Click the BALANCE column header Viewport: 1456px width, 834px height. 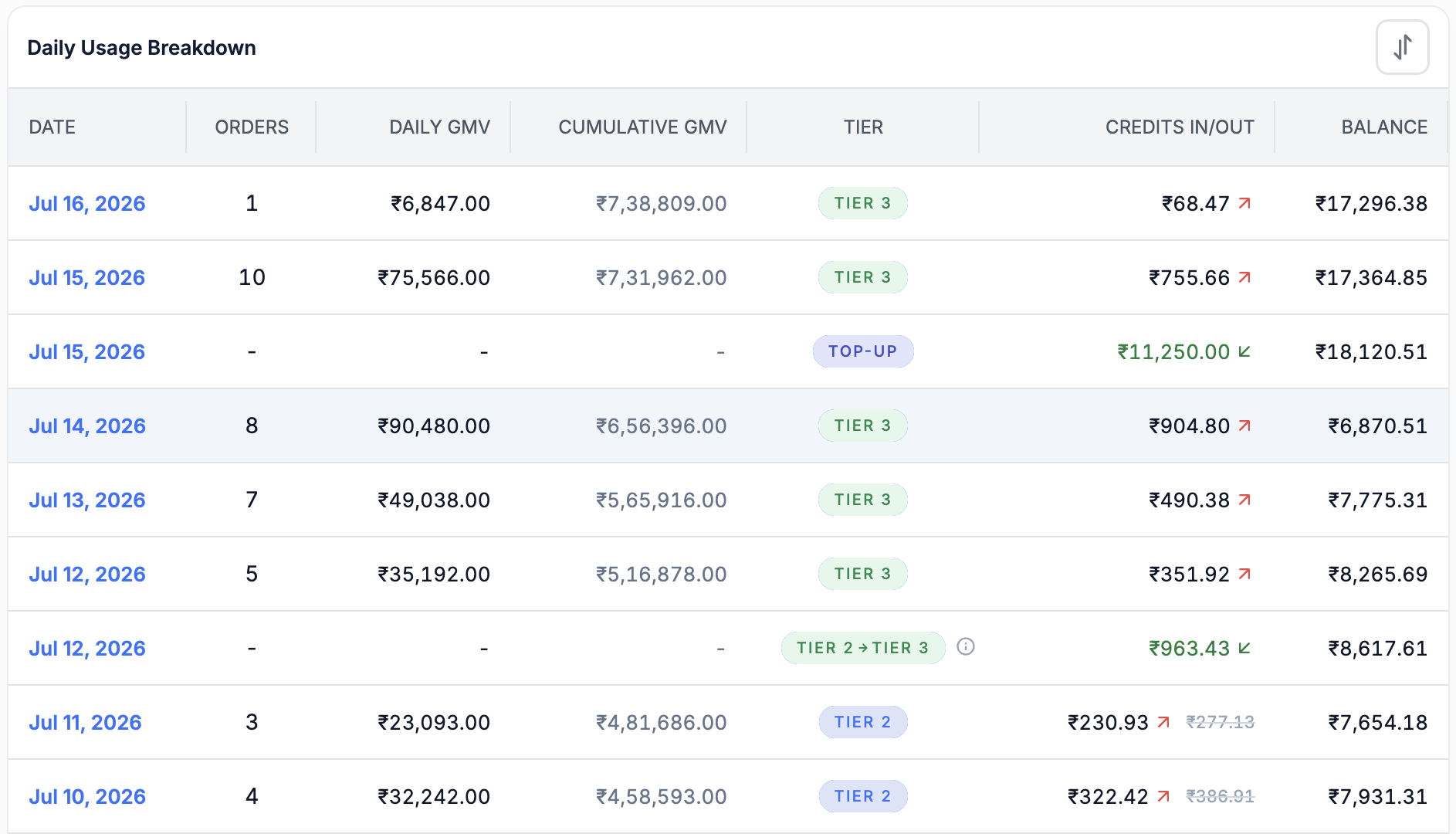click(x=1384, y=127)
